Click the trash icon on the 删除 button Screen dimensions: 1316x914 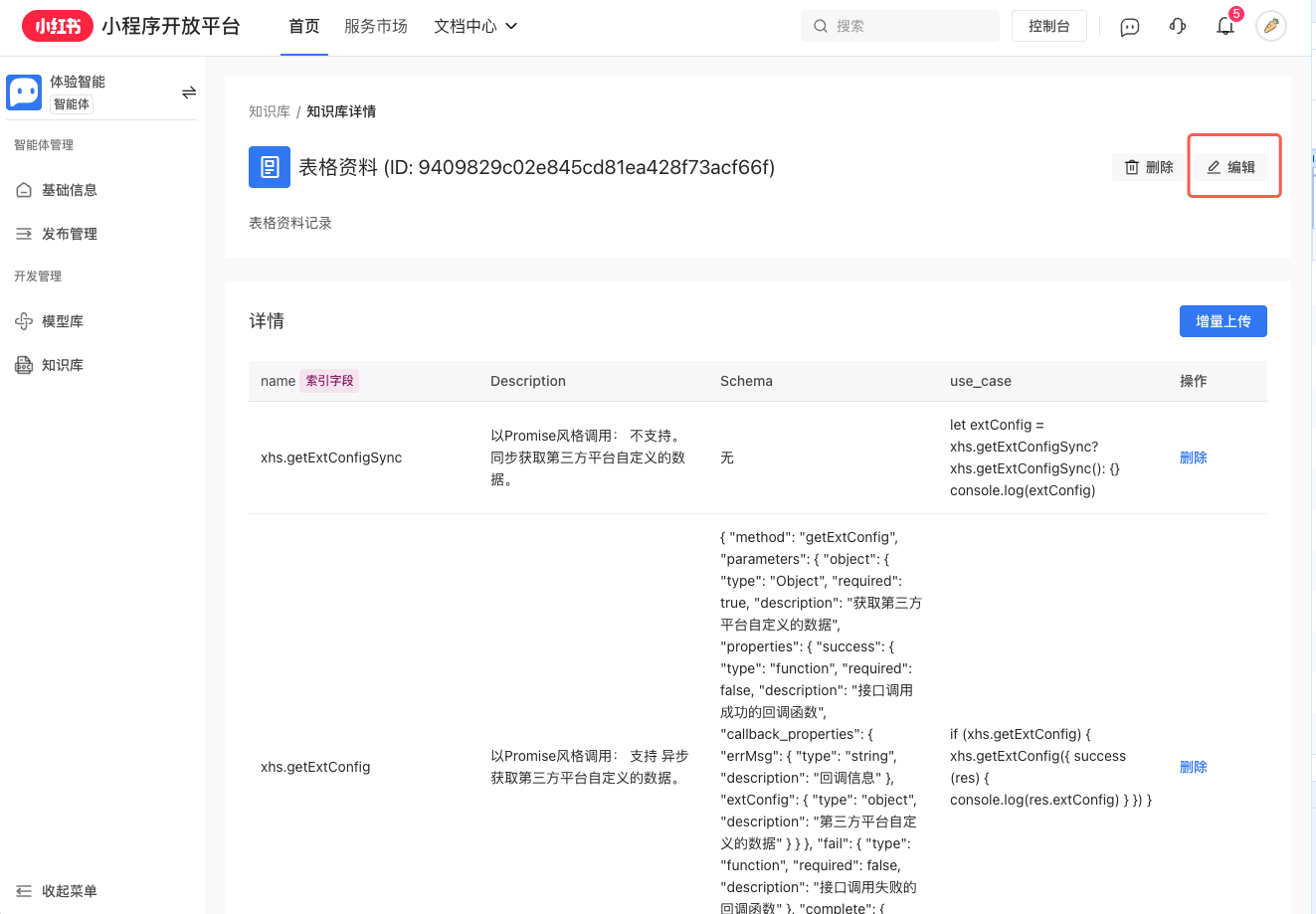(x=1133, y=166)
